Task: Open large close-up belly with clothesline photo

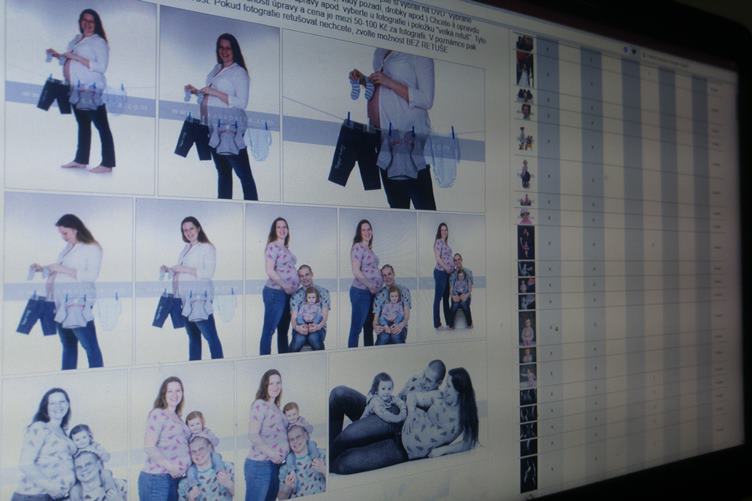Action: [x=385, y=121]
